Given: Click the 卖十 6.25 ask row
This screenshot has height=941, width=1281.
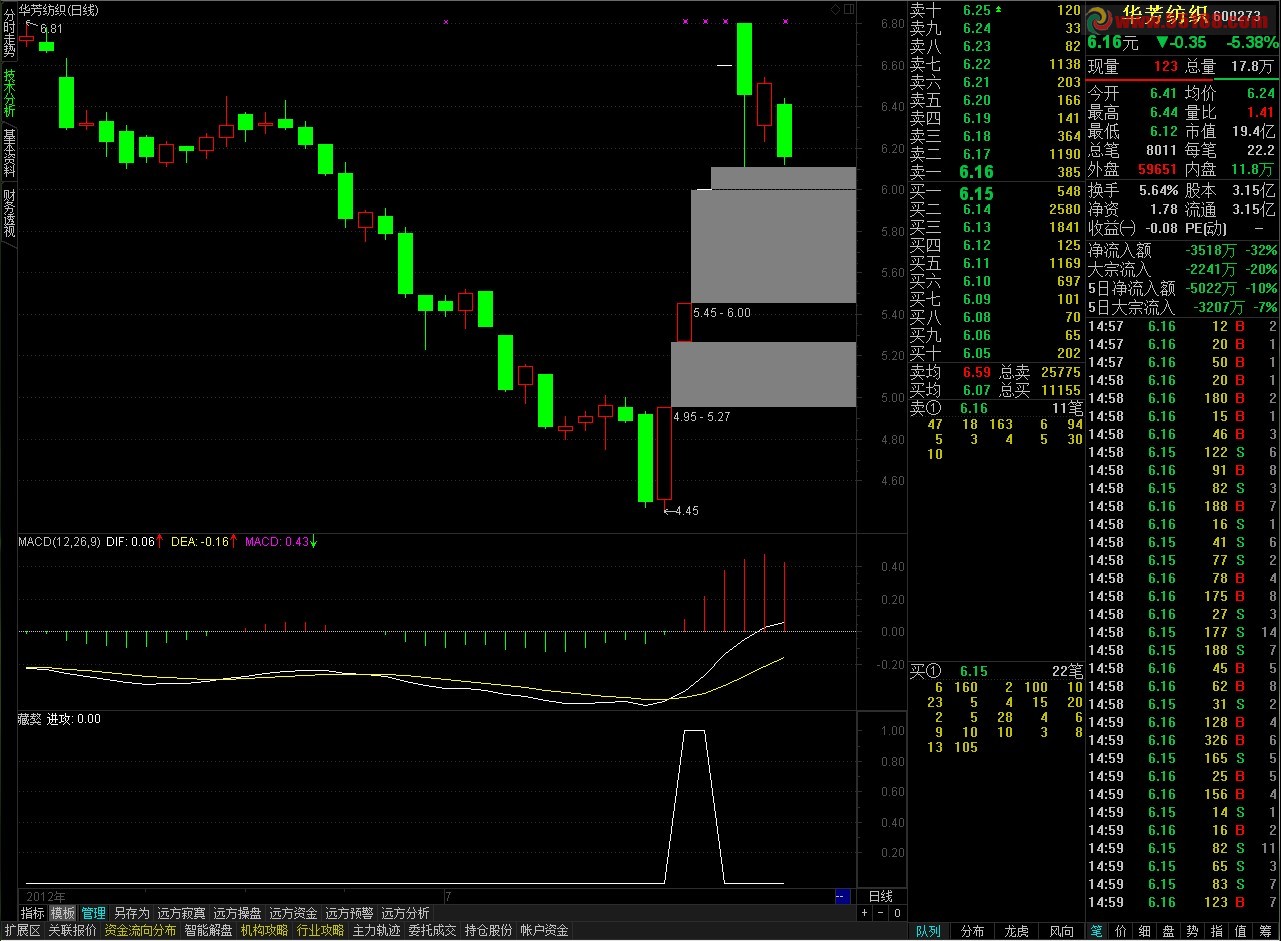Looking at the screenshot, I should 996,10.
